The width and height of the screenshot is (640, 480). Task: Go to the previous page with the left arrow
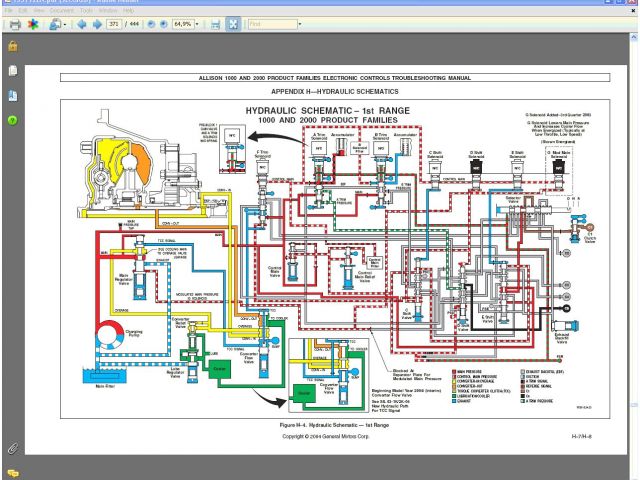(x=81, y=23)
